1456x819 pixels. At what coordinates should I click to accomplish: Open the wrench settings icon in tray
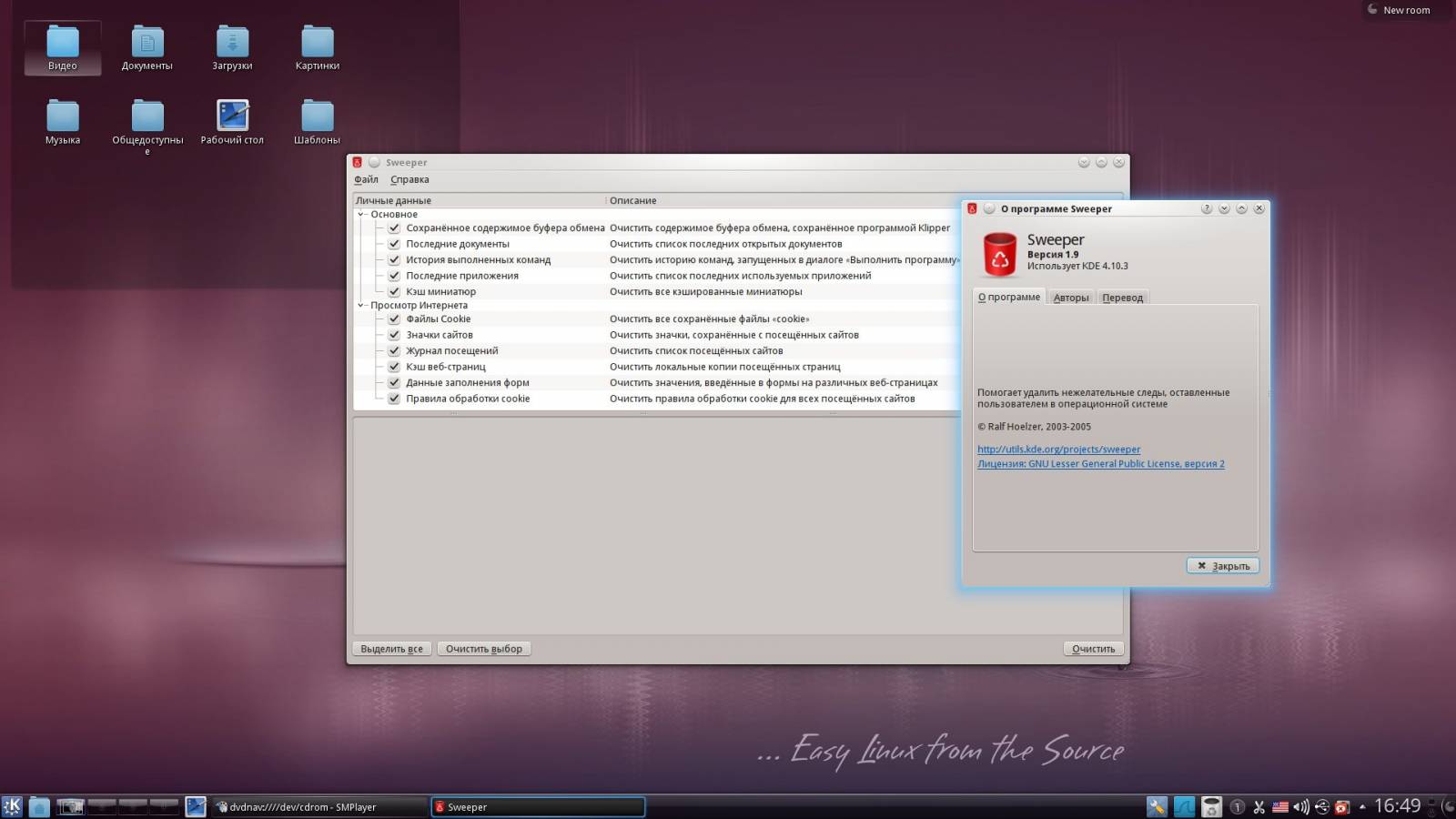(1157, 806)
